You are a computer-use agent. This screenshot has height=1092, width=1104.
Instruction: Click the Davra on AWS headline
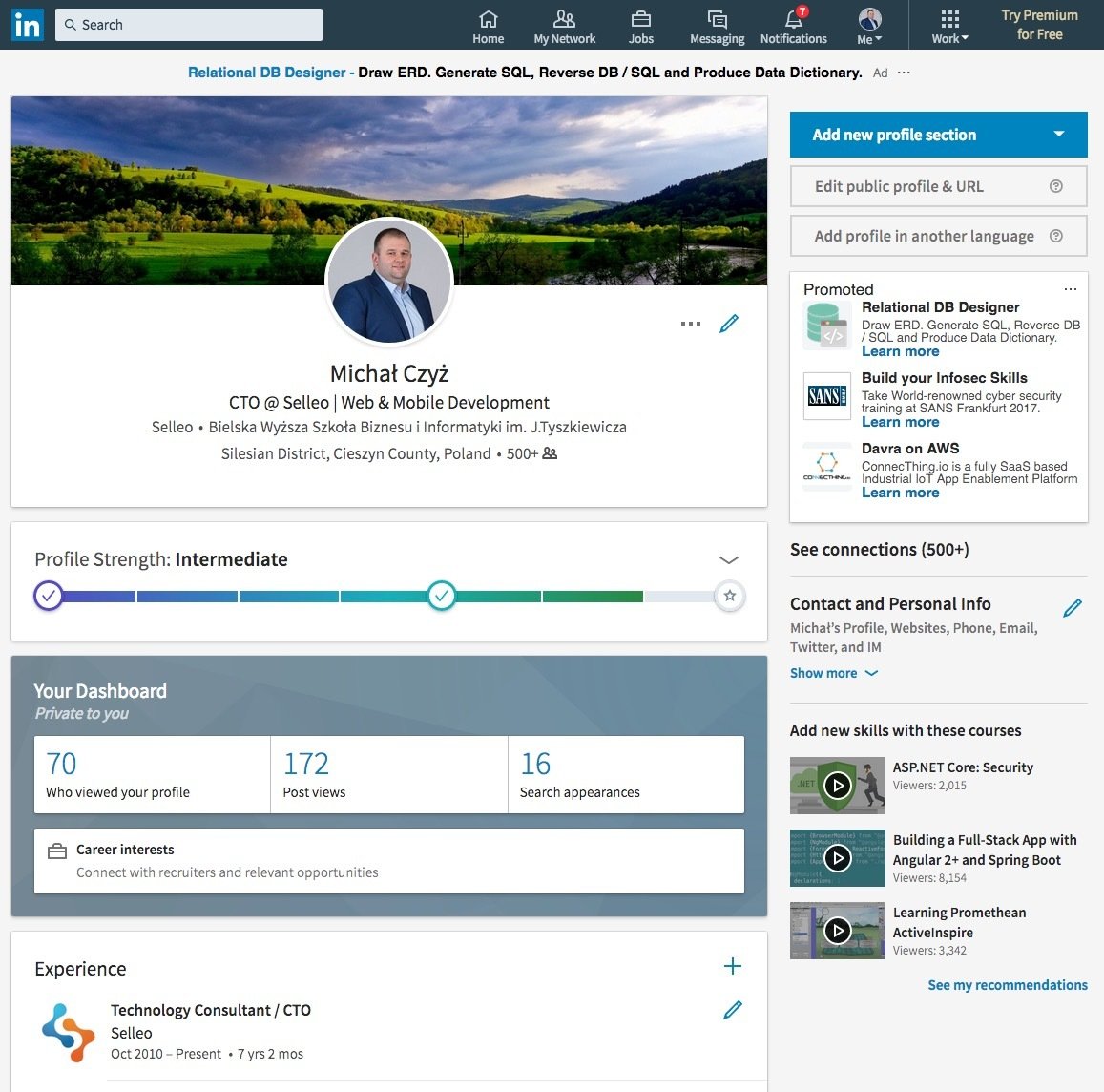[x=910, y=449]
